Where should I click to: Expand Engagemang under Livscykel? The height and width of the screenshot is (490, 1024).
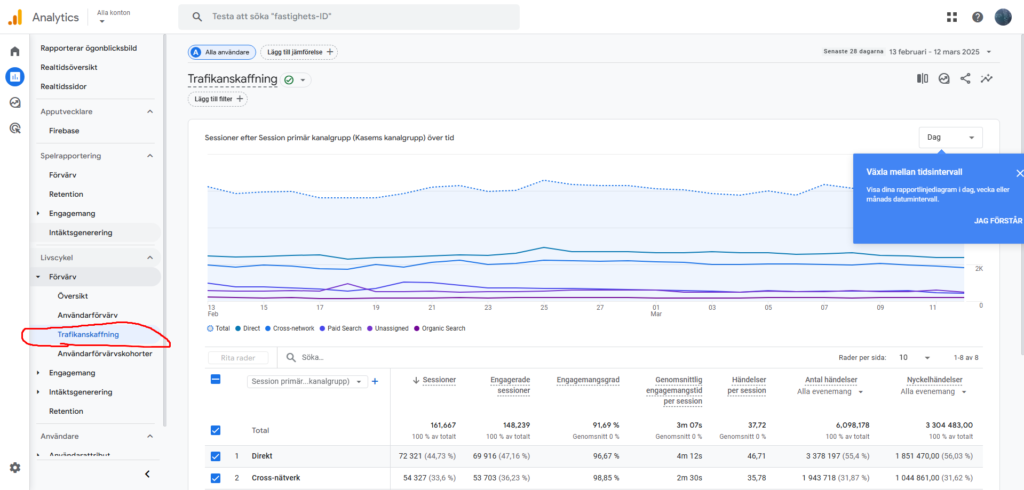38,373
